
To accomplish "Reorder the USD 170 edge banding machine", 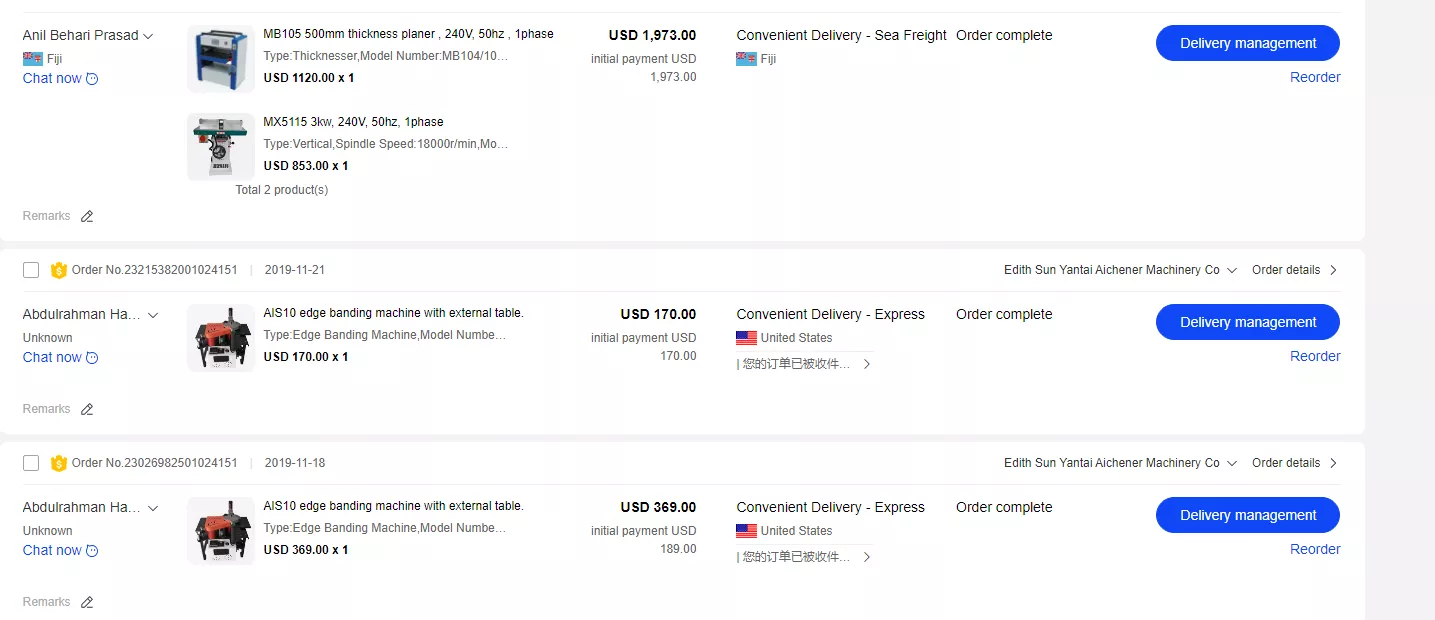I will coord(1314,356).
